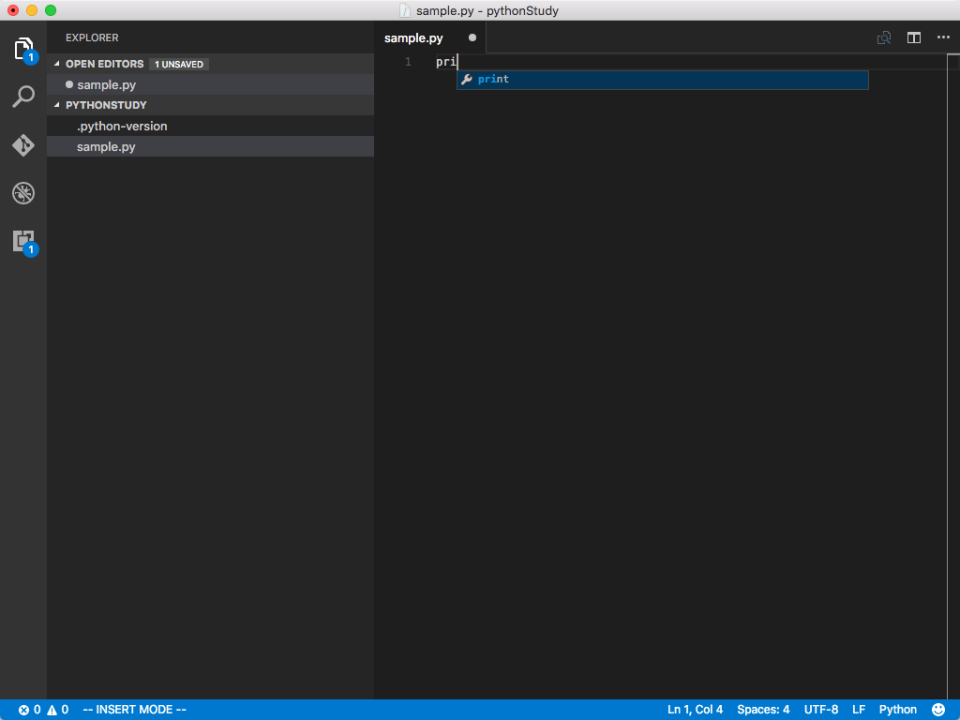This screenshot has width=960, height=720.
Task: Click the OPEN EDITORS section label
Action: pyautogui.click(x=105, y=64)
